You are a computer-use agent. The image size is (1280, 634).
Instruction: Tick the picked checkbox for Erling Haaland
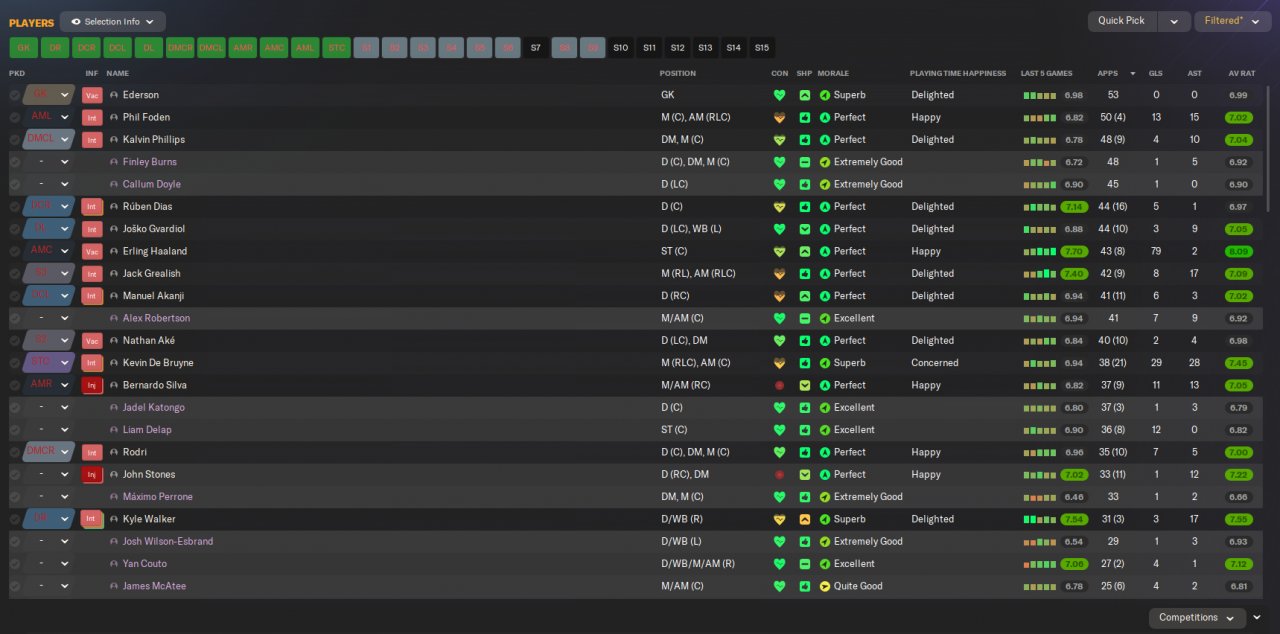click(x=15, y=251)
